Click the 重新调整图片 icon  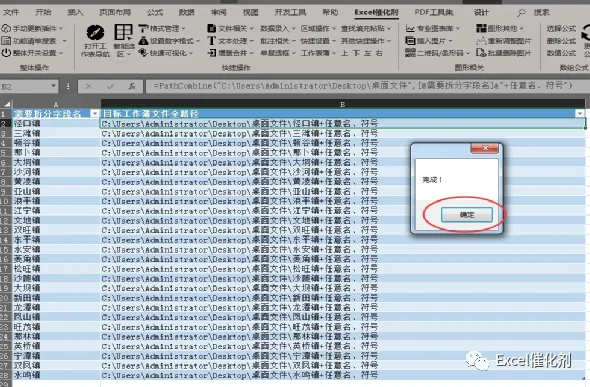pyautogui.click(x=481, y=41)
